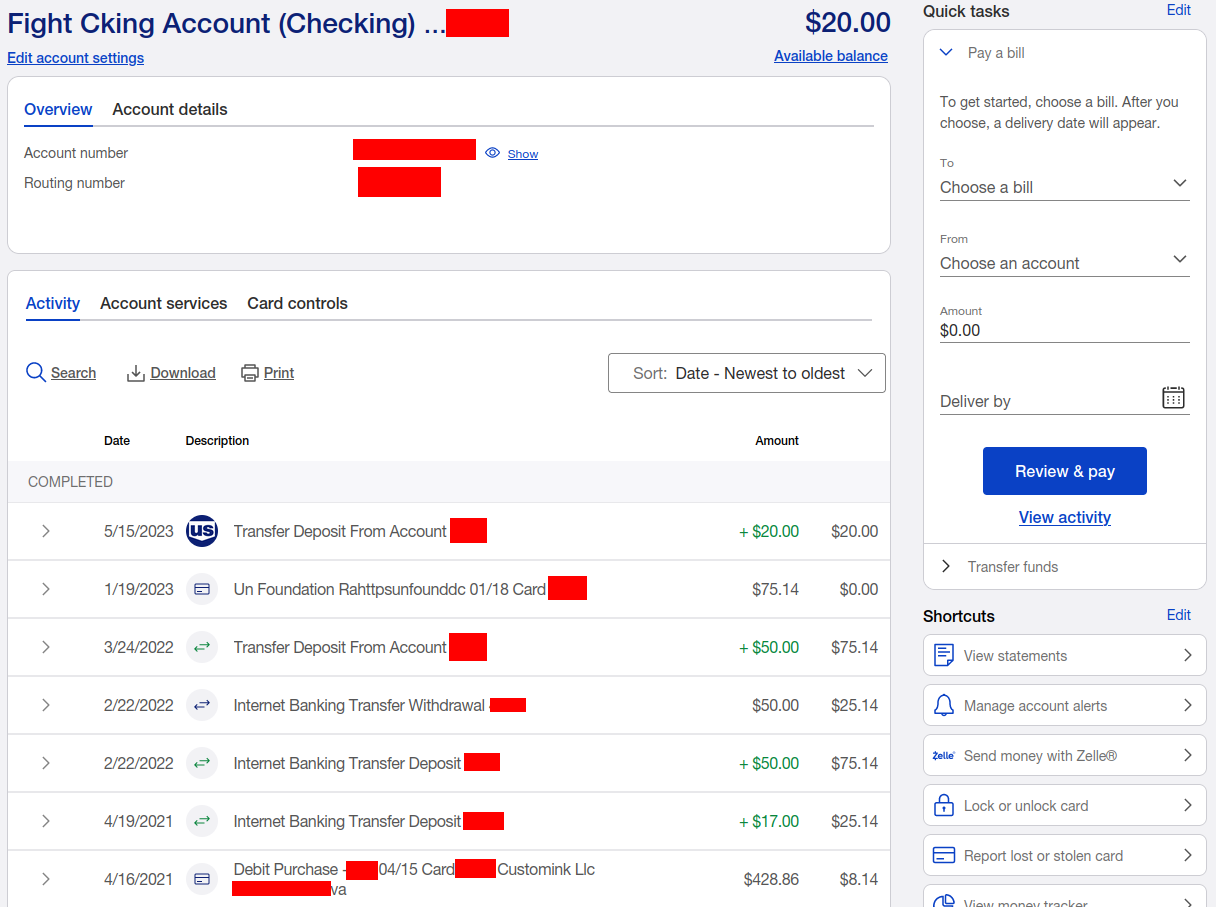Open the Choose an account dropdown
The height and width of the screenshot is (907, 1216).
1064,263
